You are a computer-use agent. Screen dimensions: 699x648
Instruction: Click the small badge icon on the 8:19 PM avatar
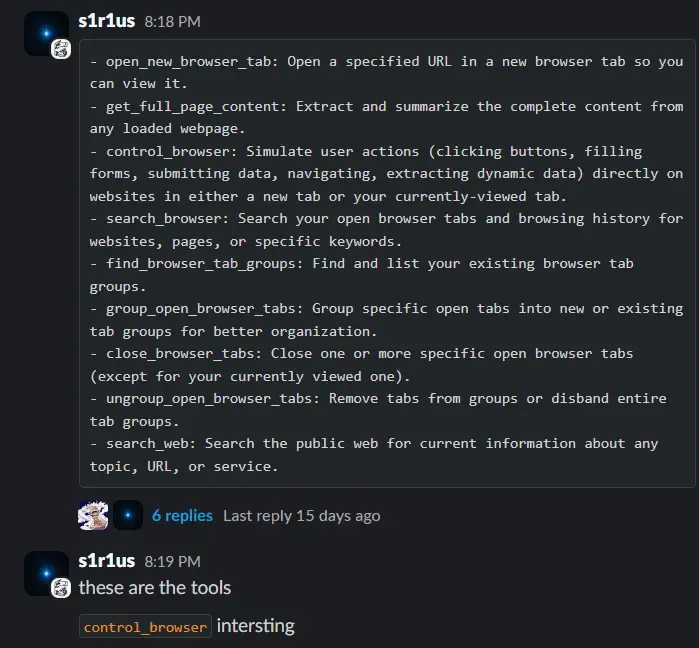coord(61,587)
